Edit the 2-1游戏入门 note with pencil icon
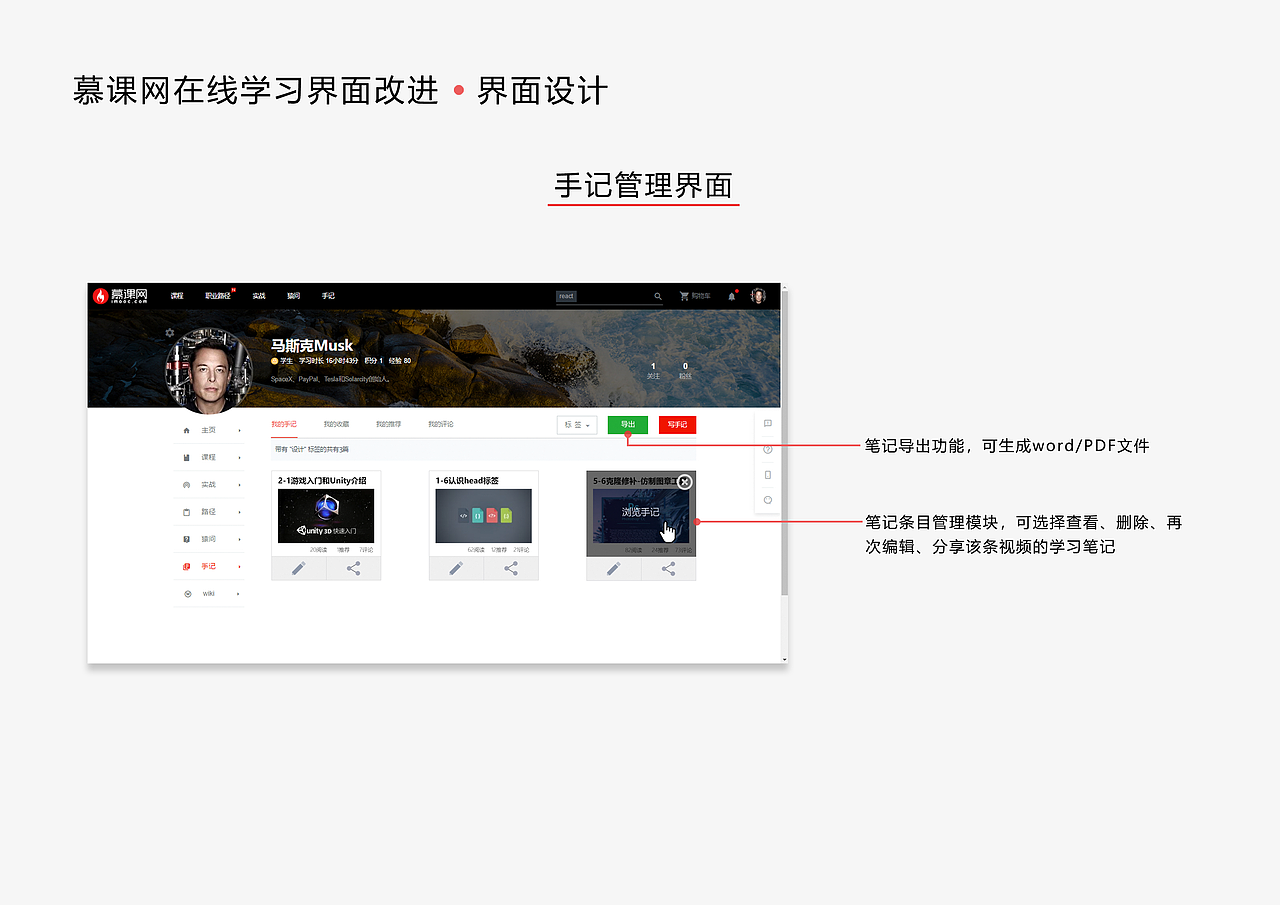This screenshot has width=1280, height=905. (298, 568)
